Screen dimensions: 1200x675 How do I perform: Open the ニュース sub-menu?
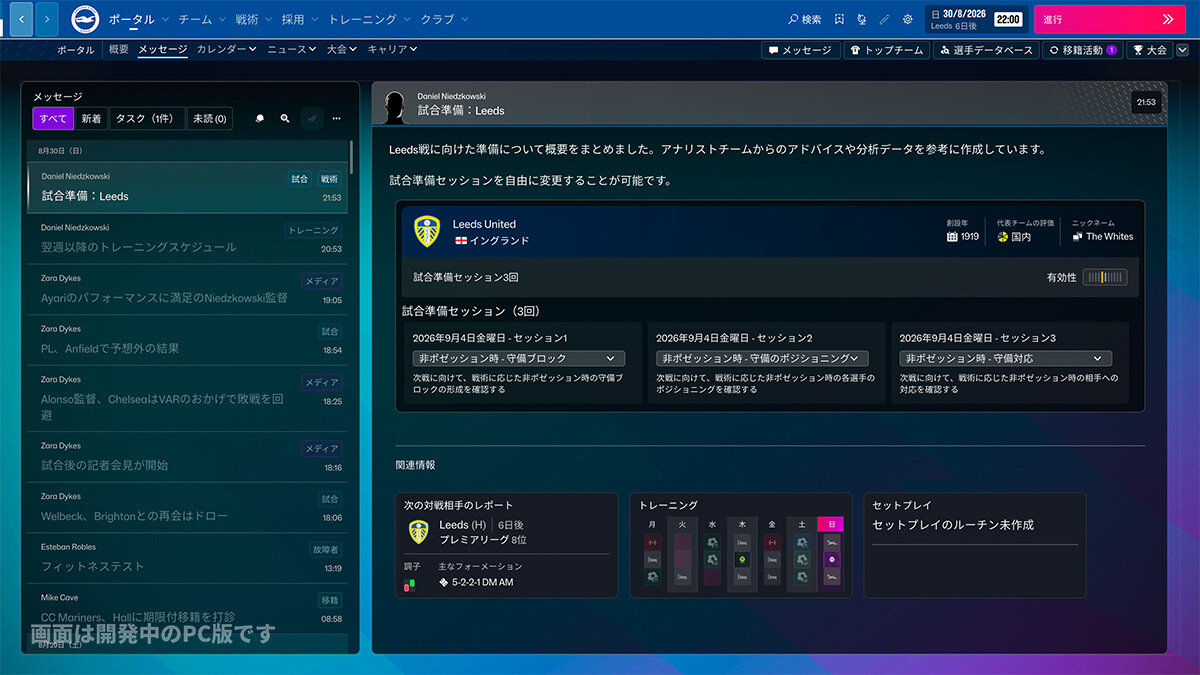[291, 49]
